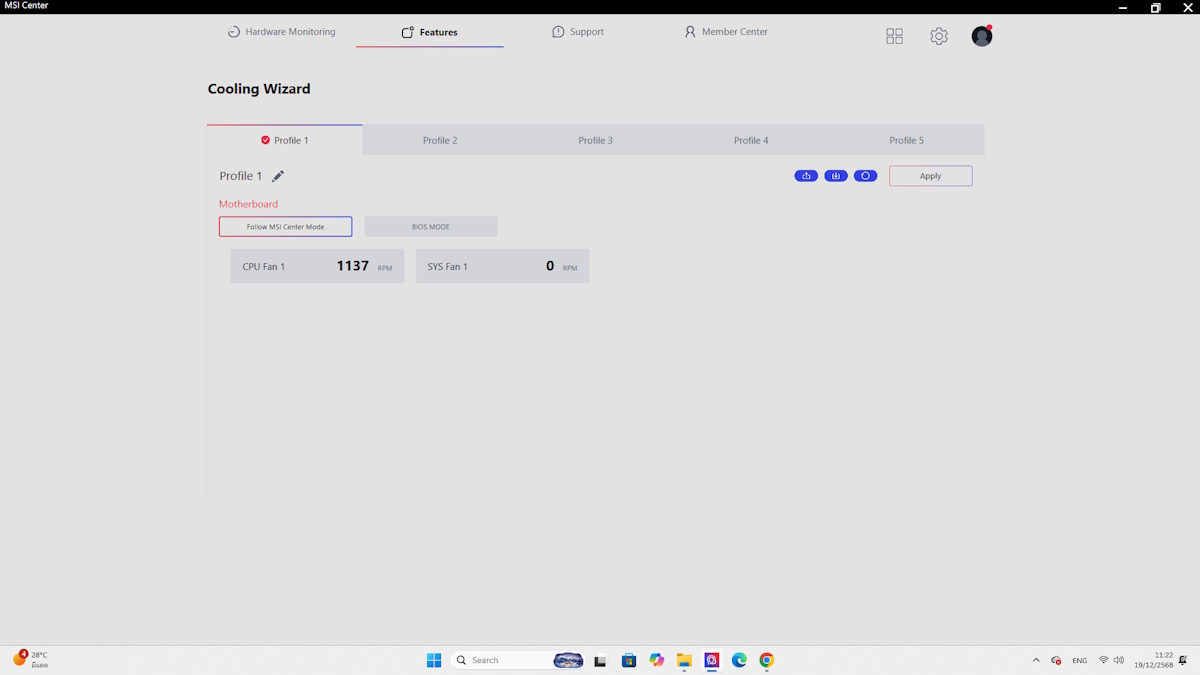Switch fan control to BIOS MODE
This screenshot has width=1200, height=675.
tap(430, 227)
